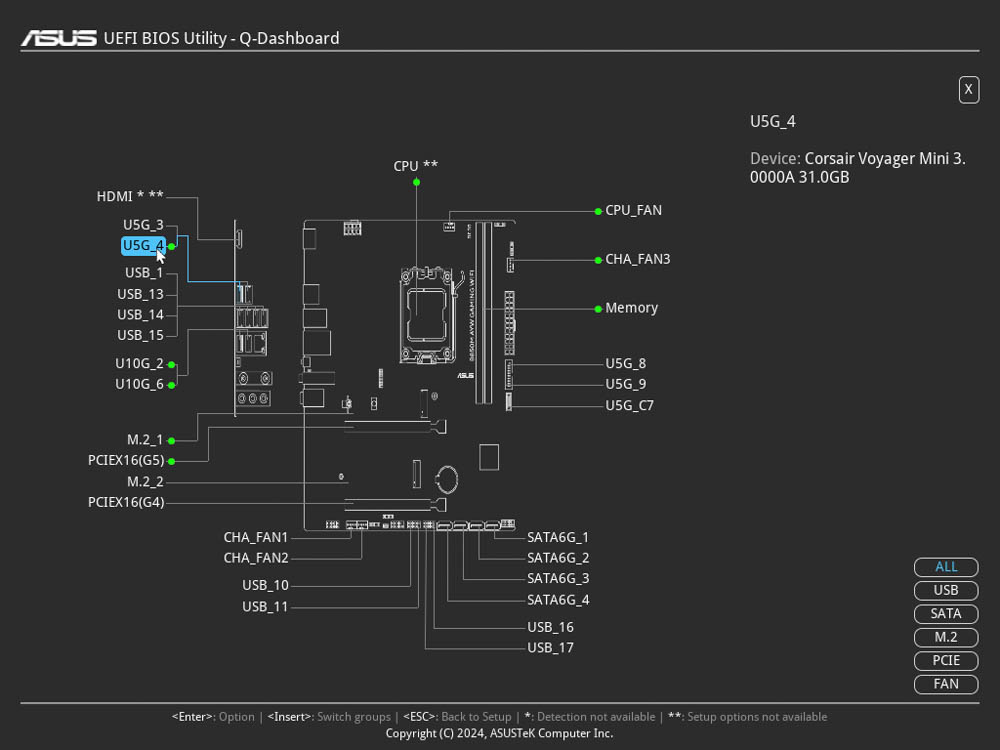Close the Q-Dashboard with the X button
The image size is (1000, 750).
click(x=968, y=90)
